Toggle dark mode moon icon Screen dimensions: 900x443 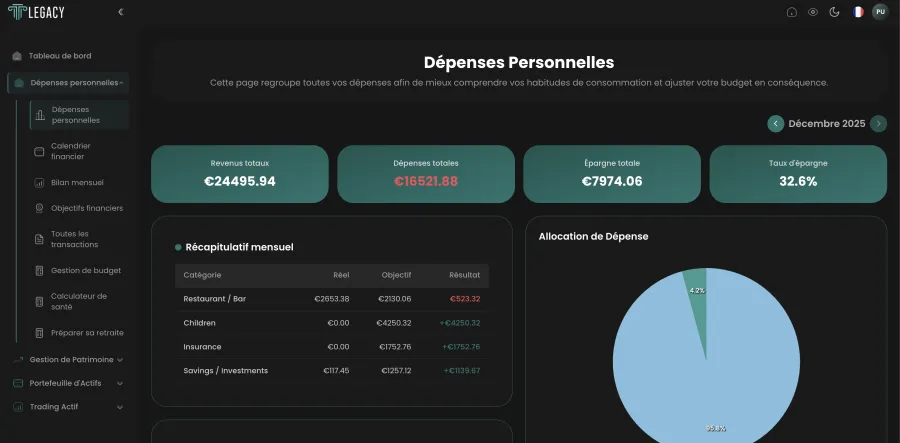click(835, 12)
